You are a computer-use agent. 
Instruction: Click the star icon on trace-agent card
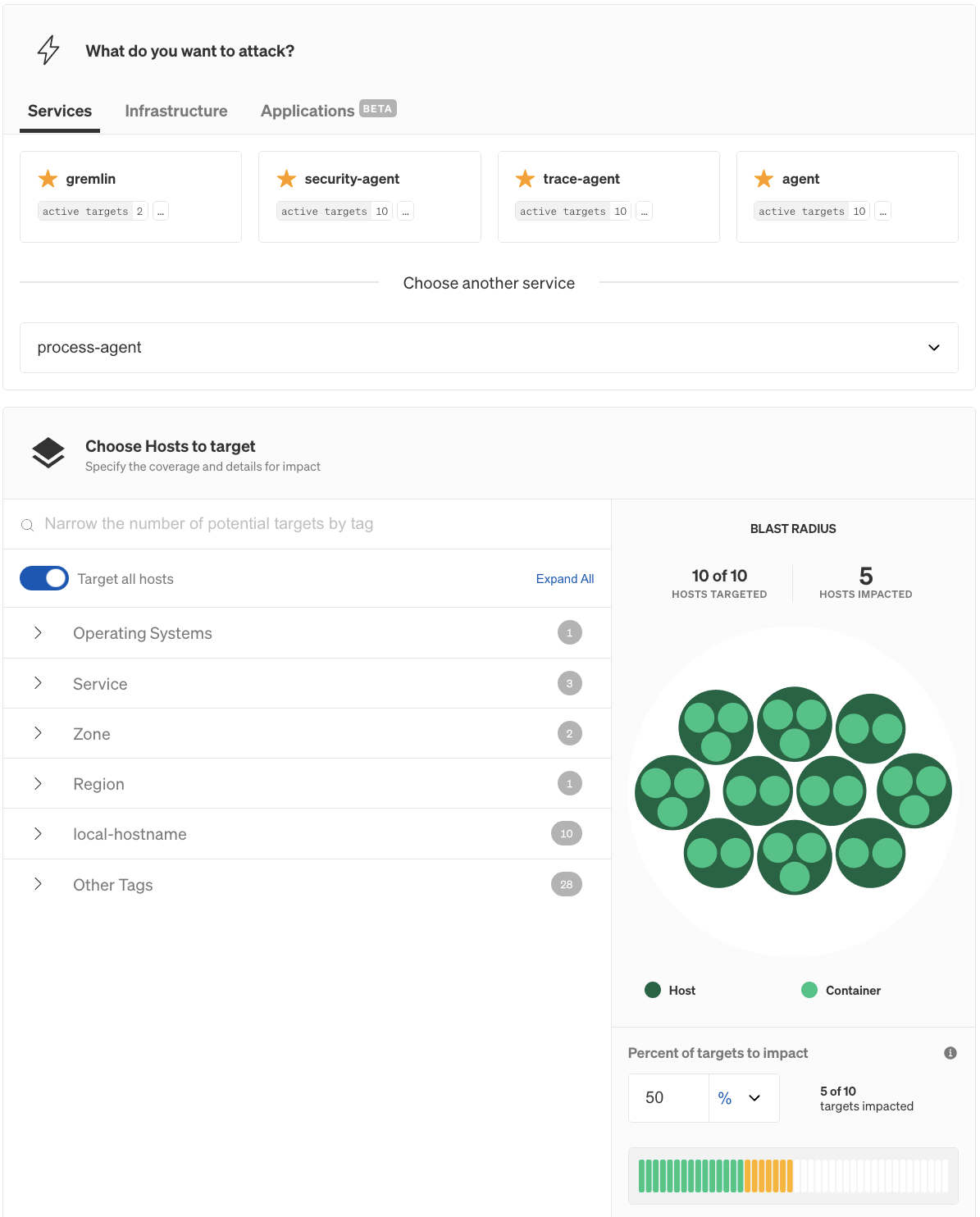click(x=525, y=179)
